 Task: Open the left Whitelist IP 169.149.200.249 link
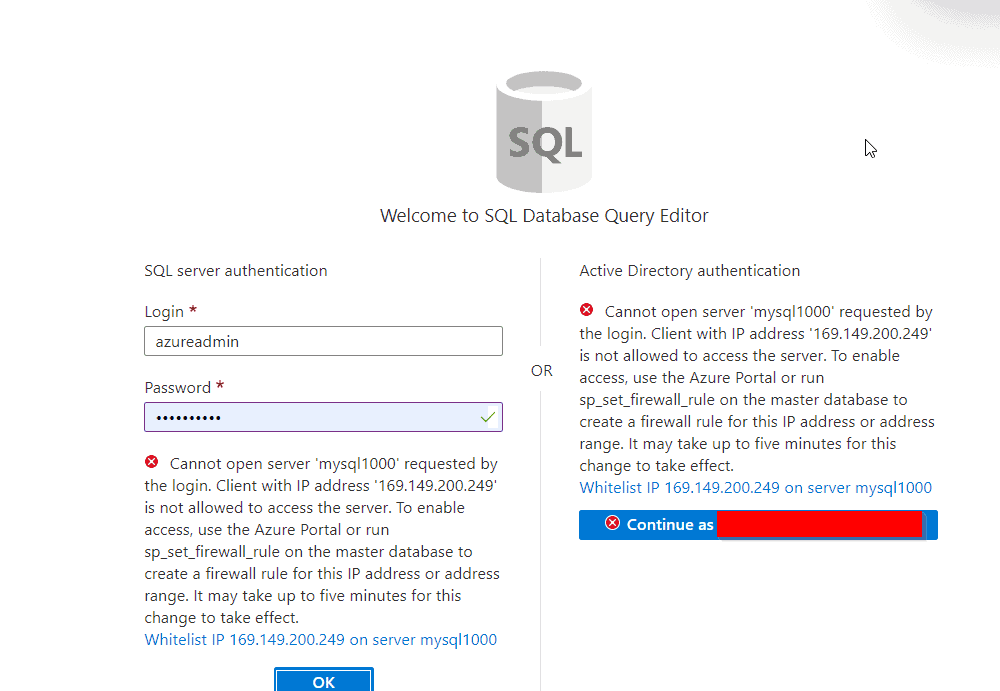click(320, 639)
